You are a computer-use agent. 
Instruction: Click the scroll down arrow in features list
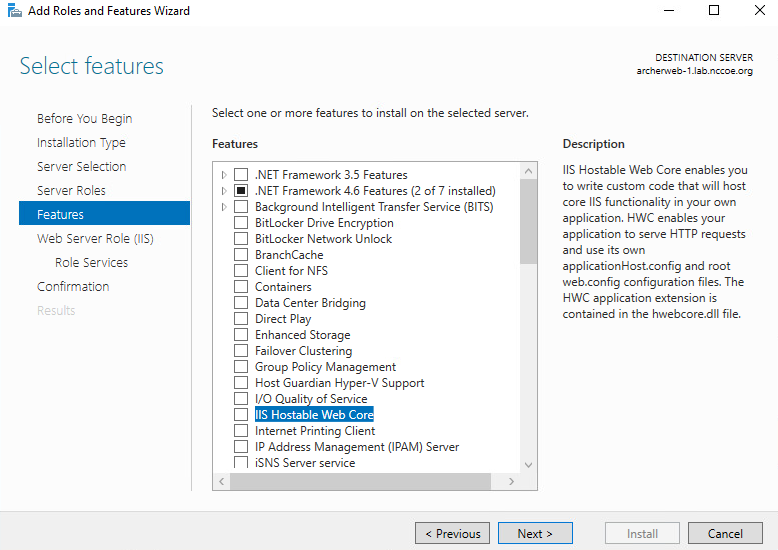pyautogui.click(x=528, y=465)
